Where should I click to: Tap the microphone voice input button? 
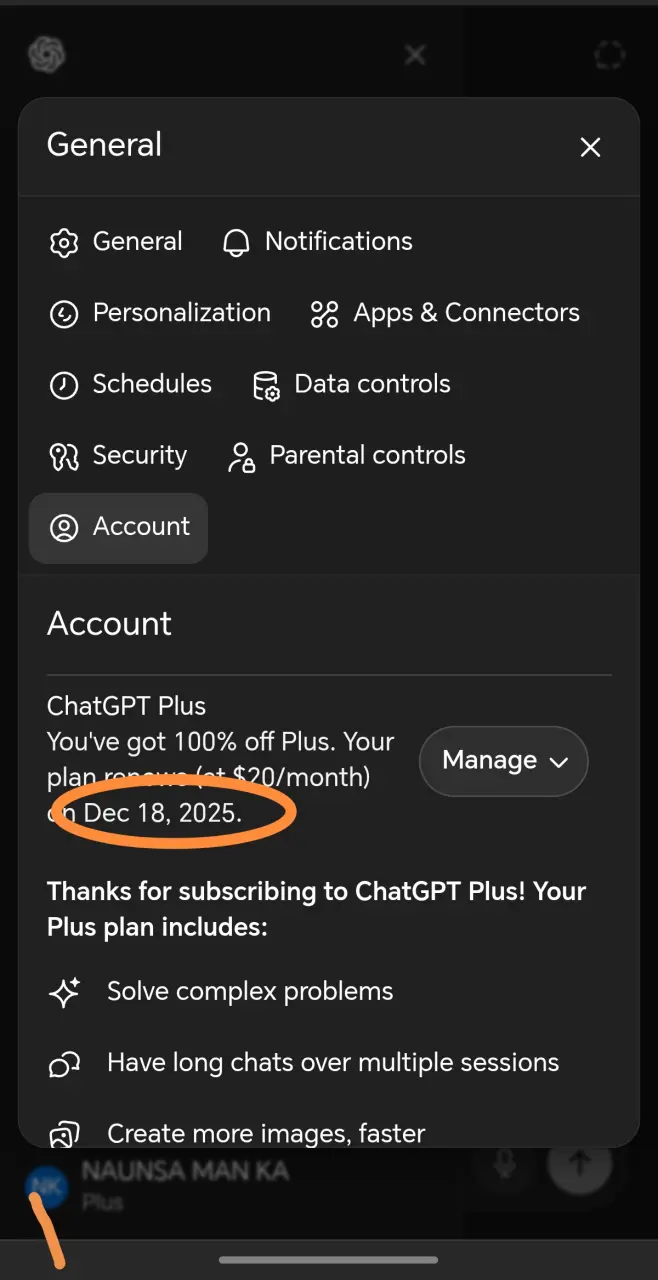(505, 1164)
